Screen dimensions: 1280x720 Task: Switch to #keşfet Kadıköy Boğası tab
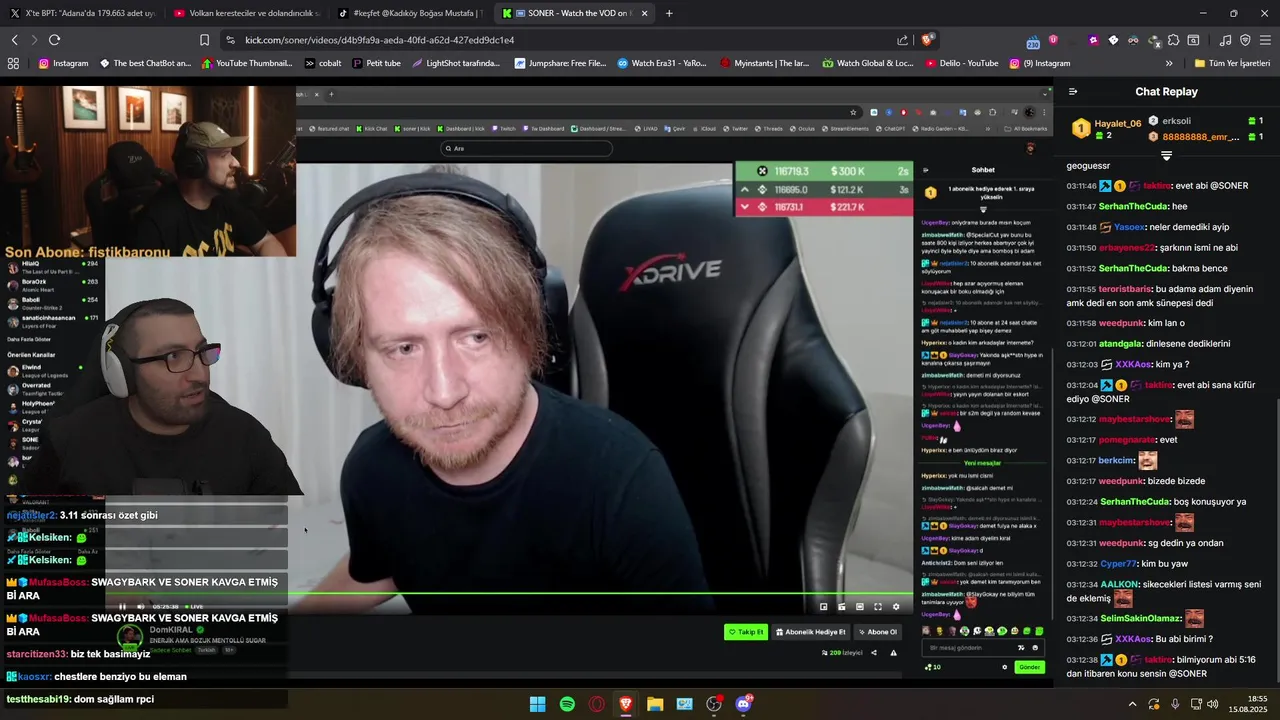point(409,13)
